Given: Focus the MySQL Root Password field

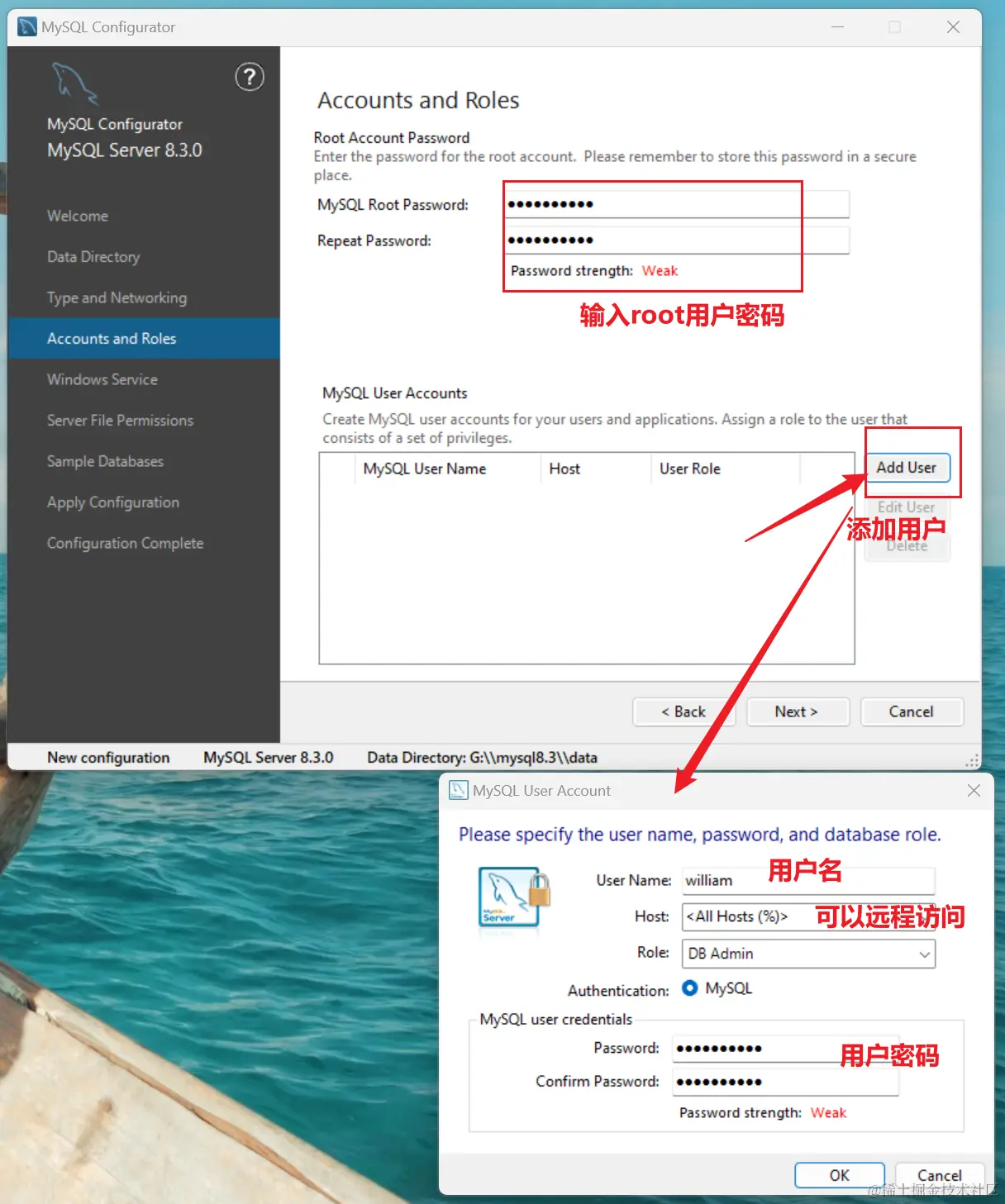Looking at the screenshot, I should point(677,204).
